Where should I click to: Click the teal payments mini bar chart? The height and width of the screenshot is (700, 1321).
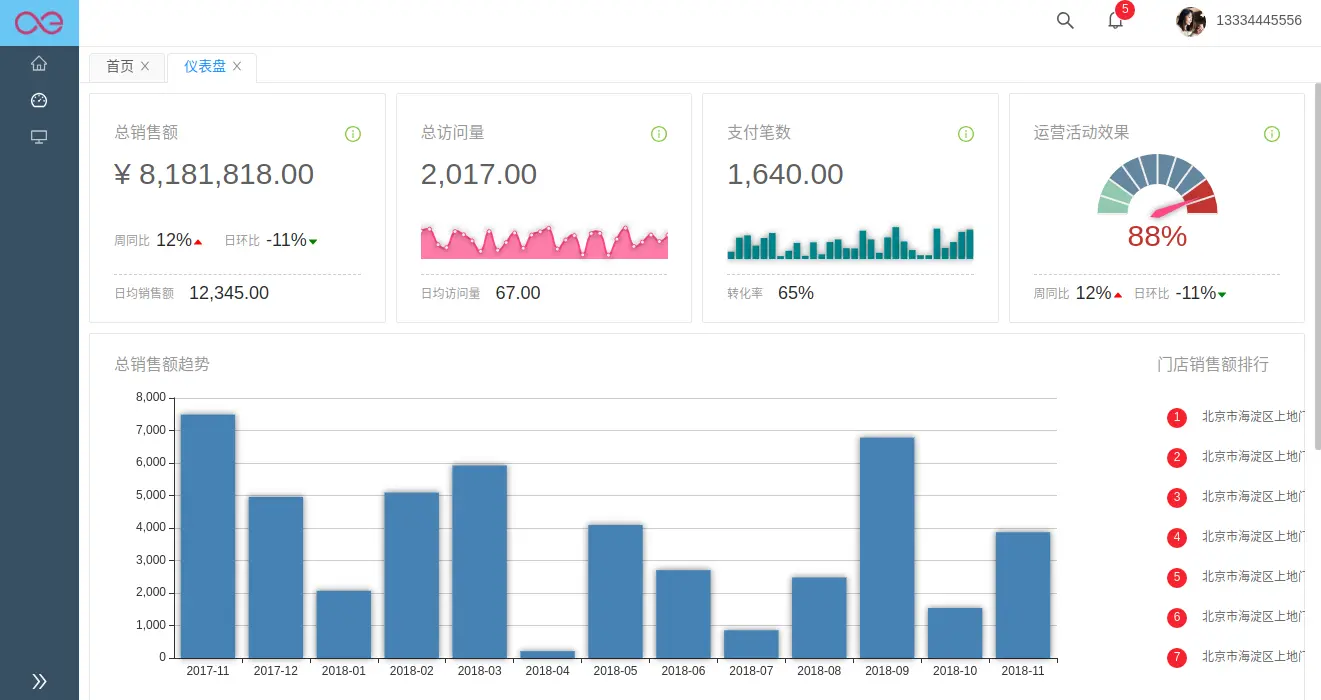[851, 243]
